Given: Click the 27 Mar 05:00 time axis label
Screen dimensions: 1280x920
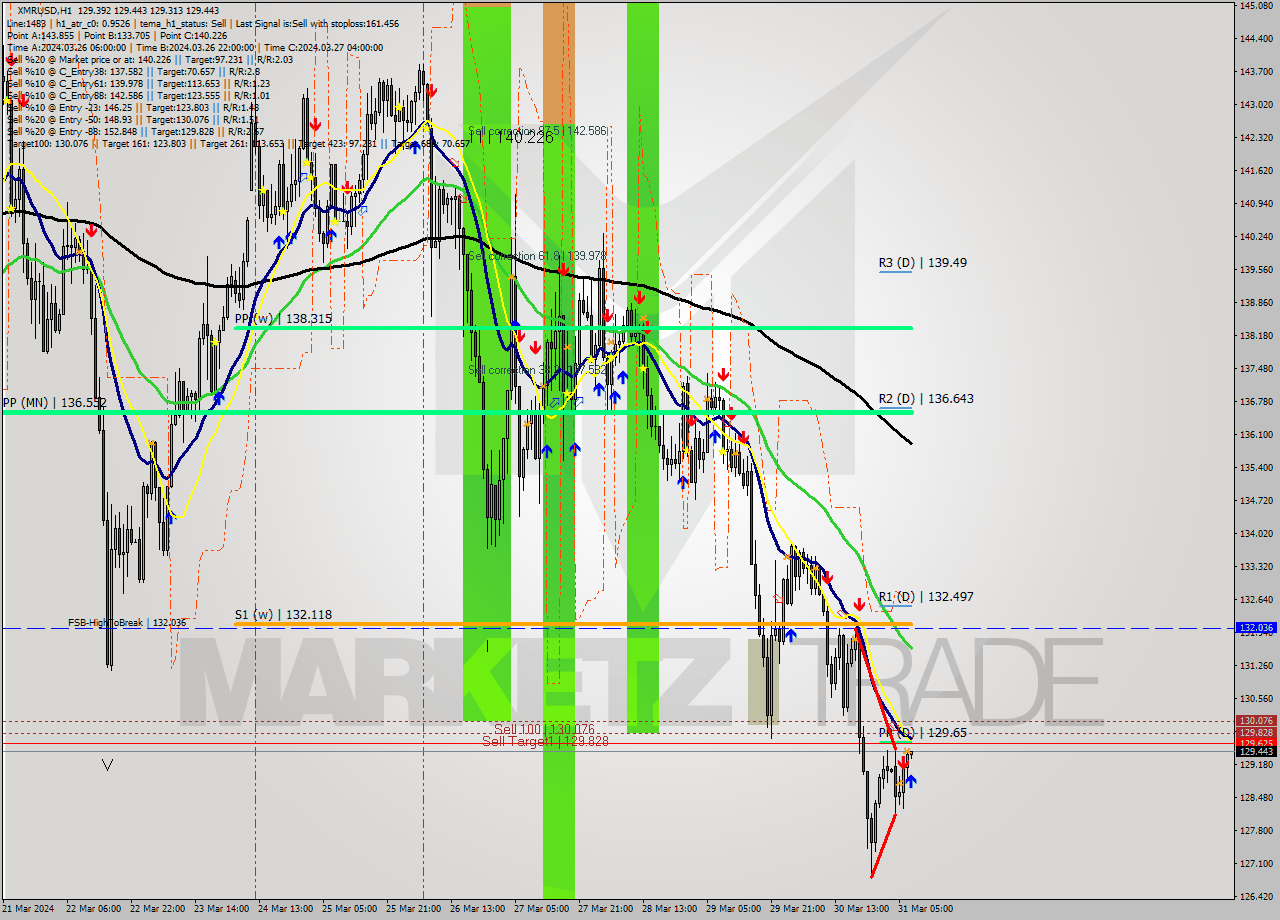Looking at the screenshot, I should tap(541, 909).
